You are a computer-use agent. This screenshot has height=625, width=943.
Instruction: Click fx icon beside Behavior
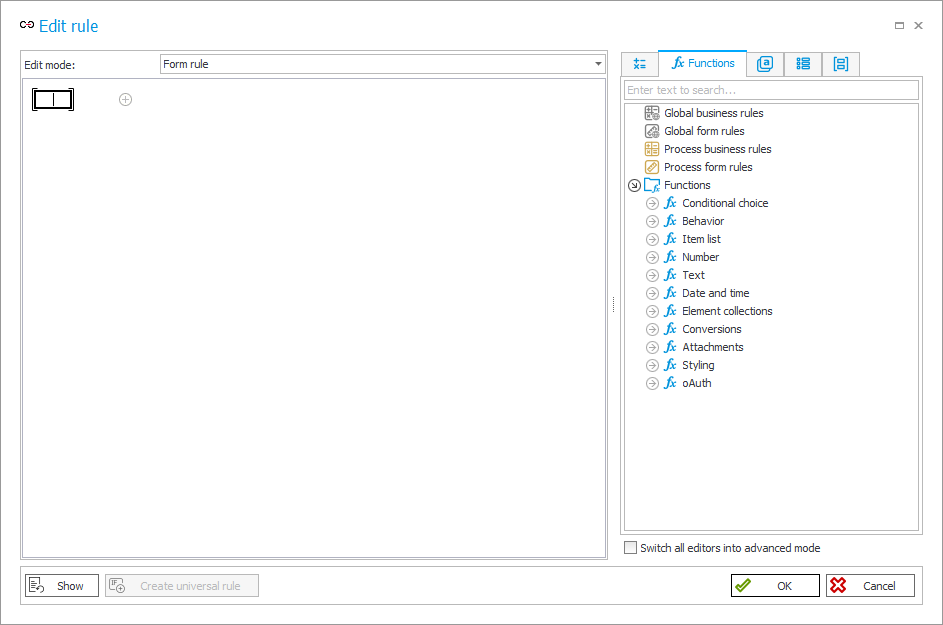click(671, 221)
